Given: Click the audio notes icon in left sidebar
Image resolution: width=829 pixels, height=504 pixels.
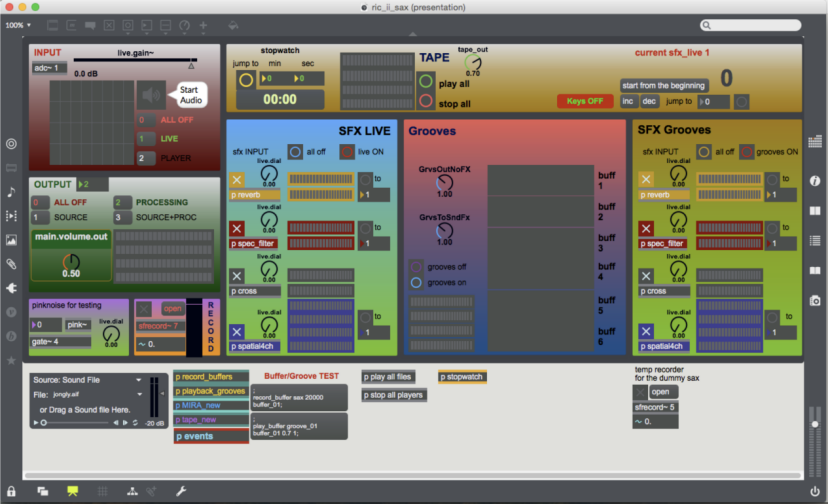Looking at the screenshot, I should point(11,191).
